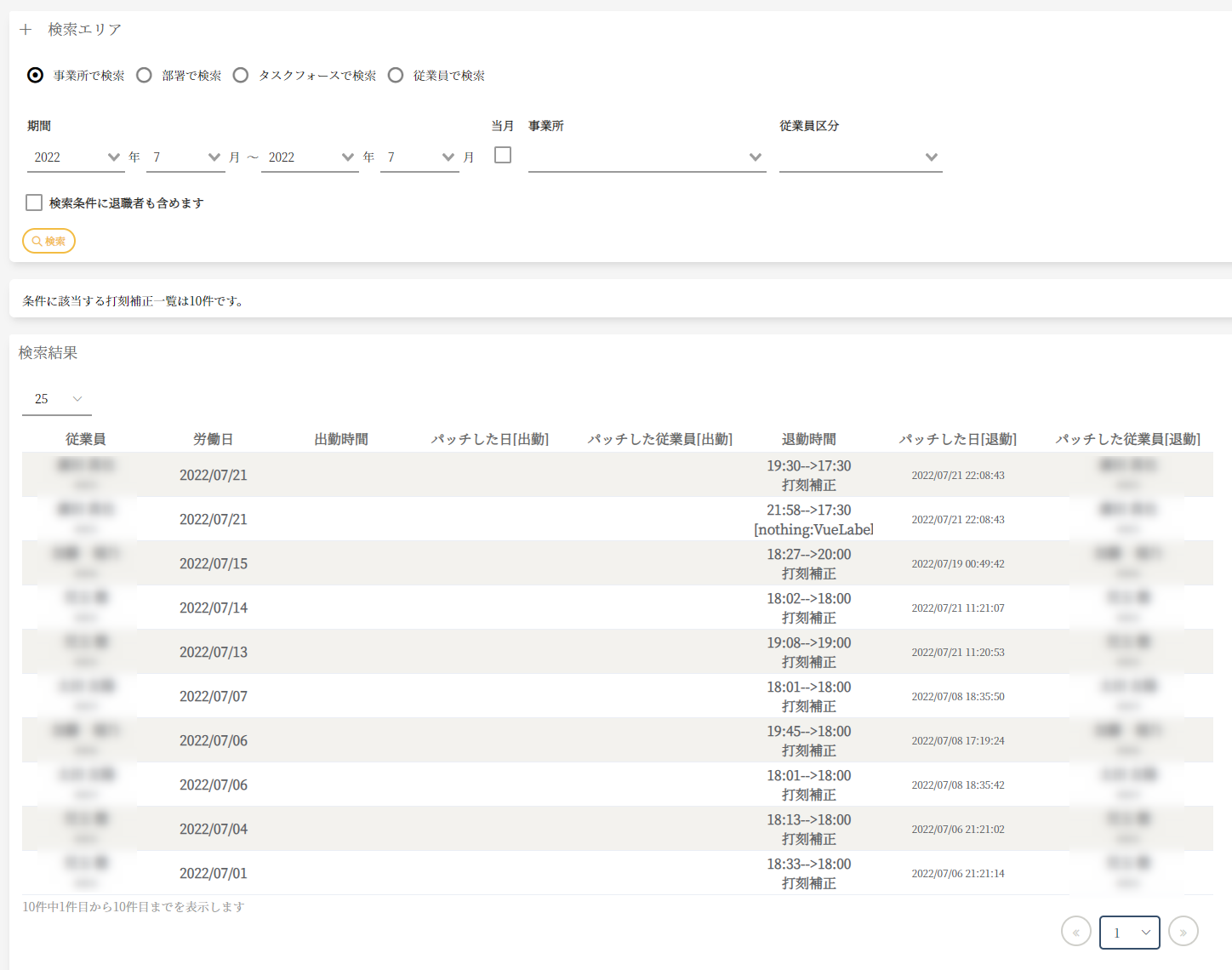1232x970 pixels.
Task: Open the start month dropdown
Action: [185, 157]
